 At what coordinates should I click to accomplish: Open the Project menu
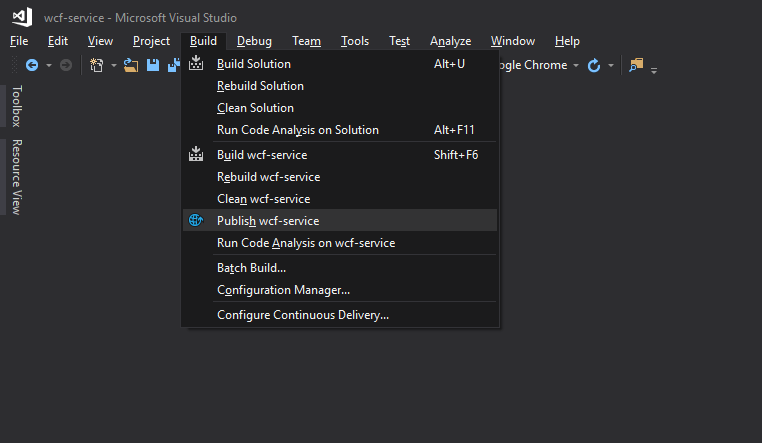[151, 41]
